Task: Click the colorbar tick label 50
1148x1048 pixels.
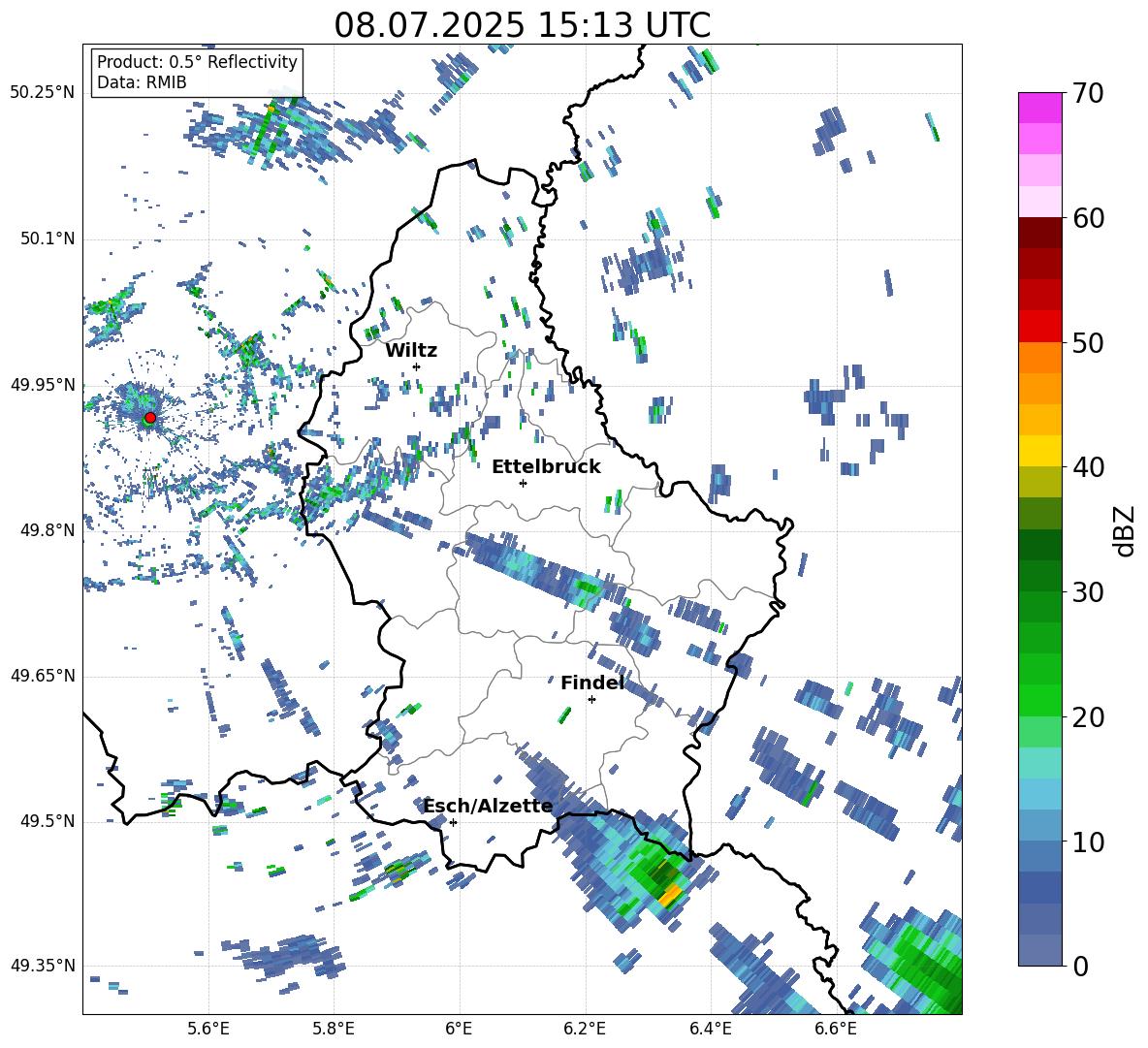Action: tap(1089, 342)
